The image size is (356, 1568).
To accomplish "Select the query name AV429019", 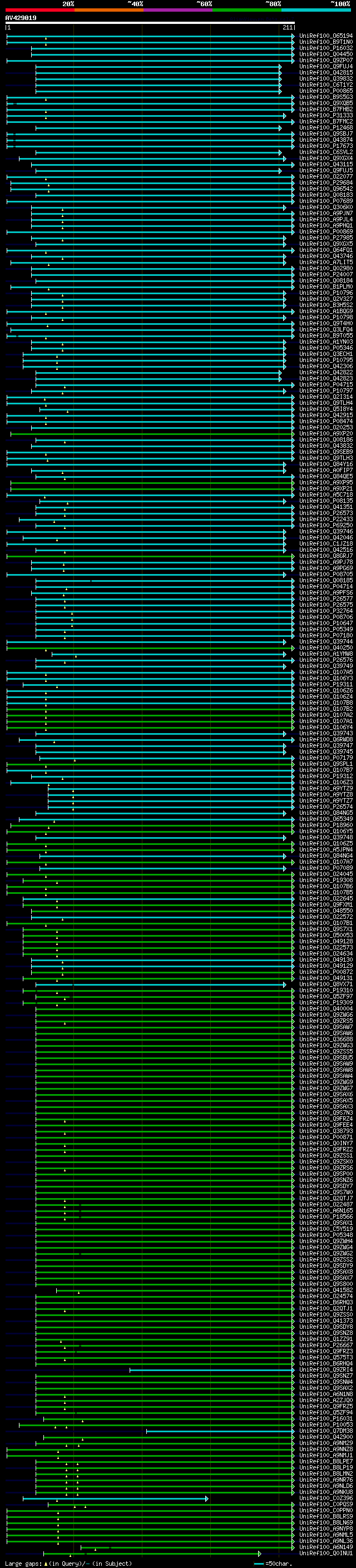I will click(21, 18).
